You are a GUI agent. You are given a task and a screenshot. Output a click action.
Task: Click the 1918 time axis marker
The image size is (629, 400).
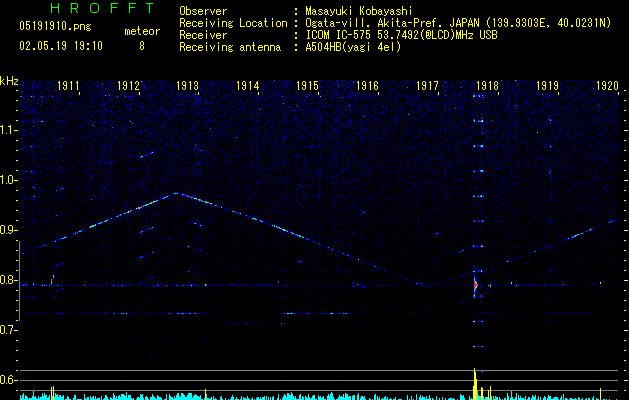[487, 86]
